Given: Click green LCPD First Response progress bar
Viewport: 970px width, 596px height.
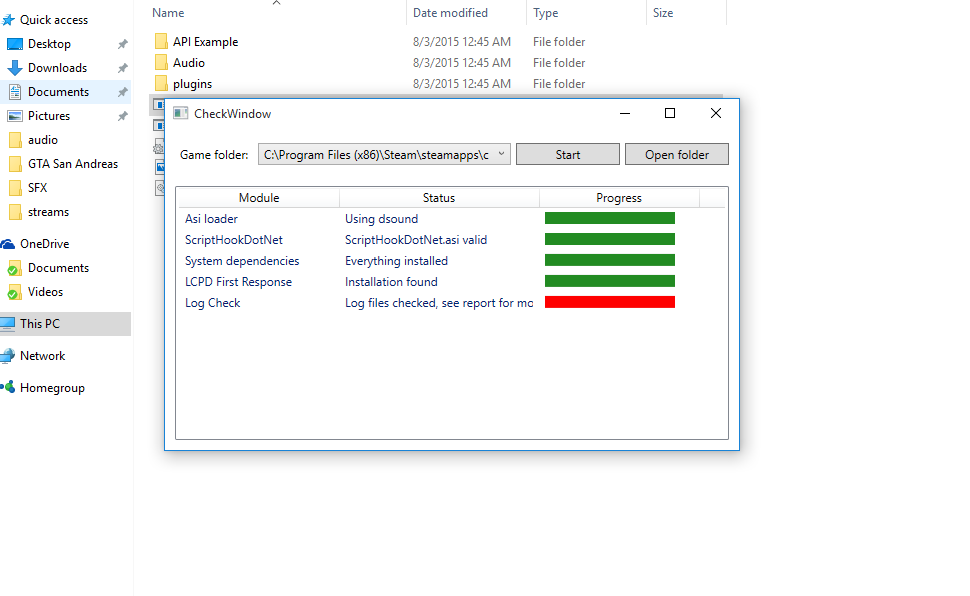Looking at the screenshot, I should [x=609, y=281].
